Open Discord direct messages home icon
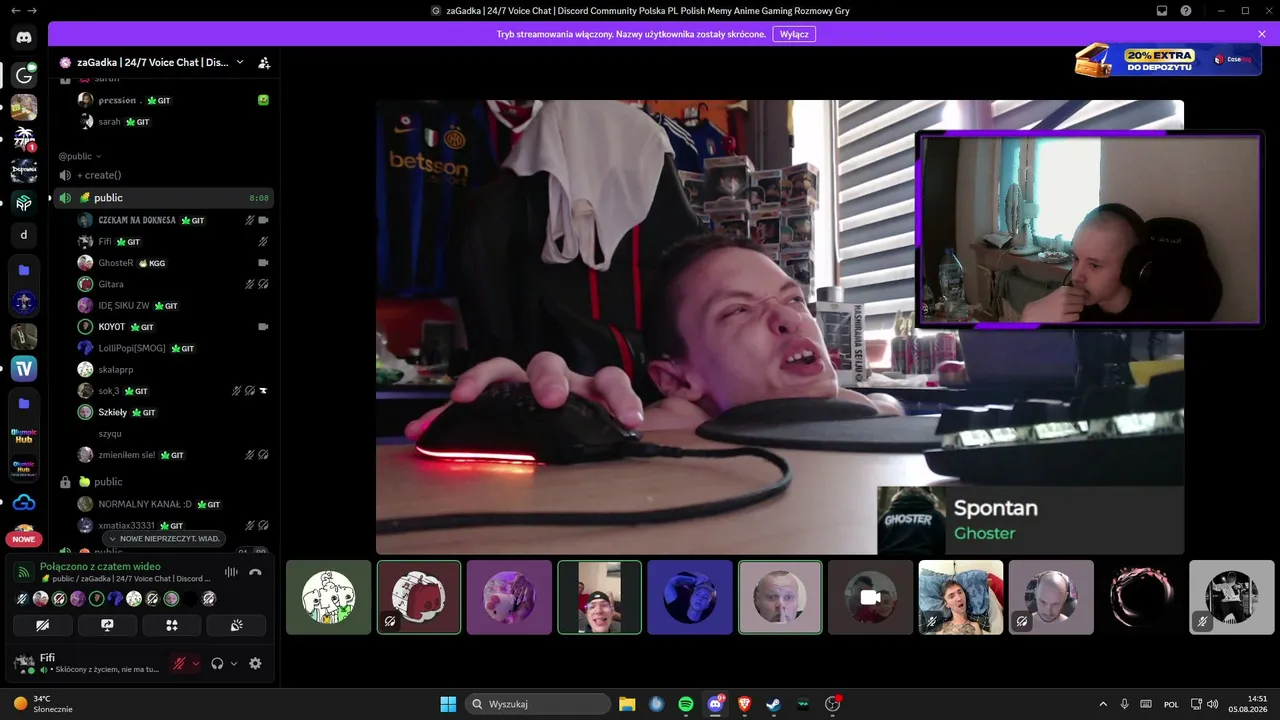Screen dimensions: 1280x720 pos(24,38)
